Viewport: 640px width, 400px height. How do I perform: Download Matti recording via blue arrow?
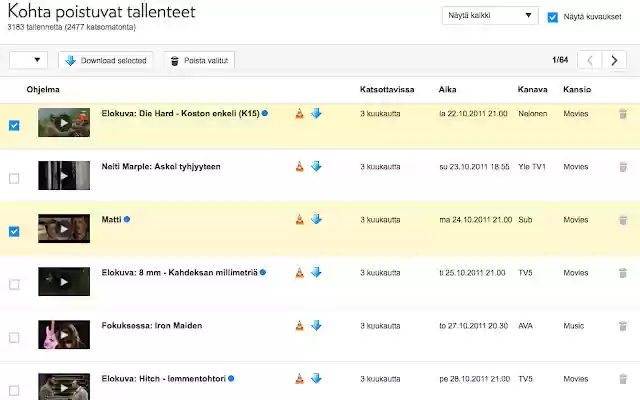pyautogui.click(x=316, y=220)
